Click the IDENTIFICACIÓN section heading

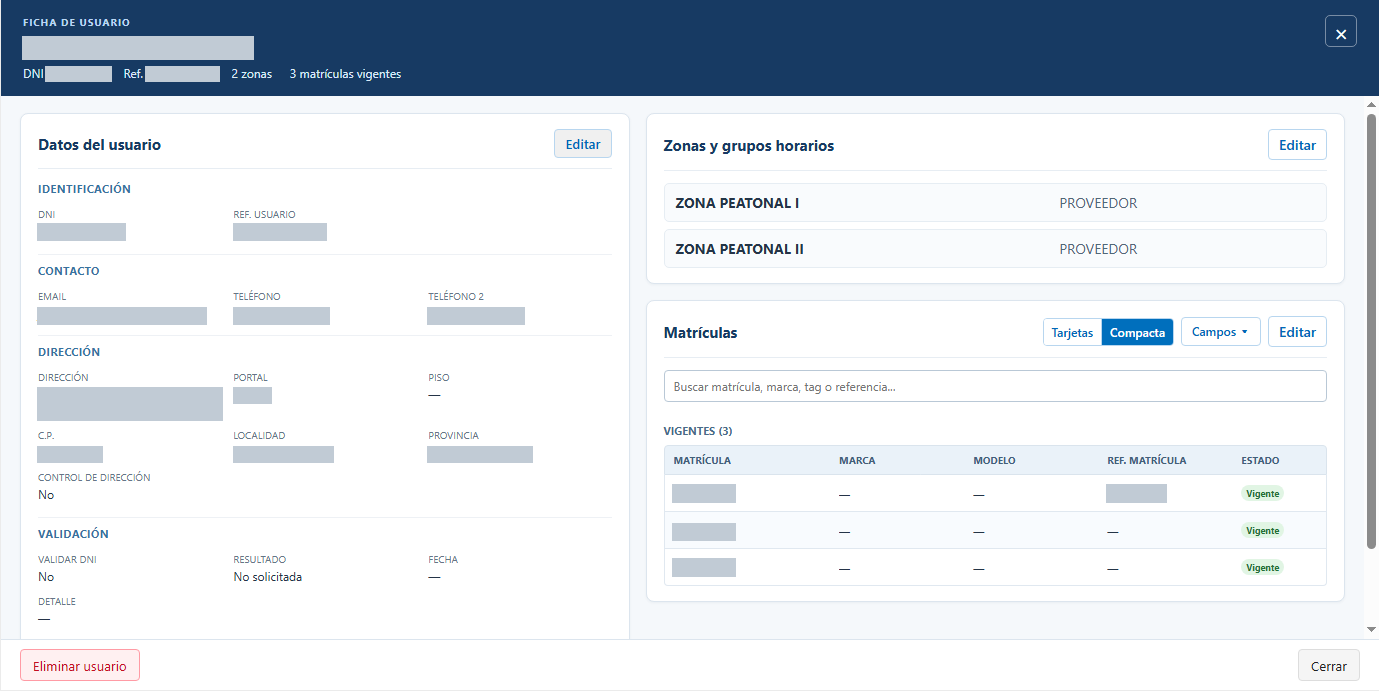tap(84, 189)
